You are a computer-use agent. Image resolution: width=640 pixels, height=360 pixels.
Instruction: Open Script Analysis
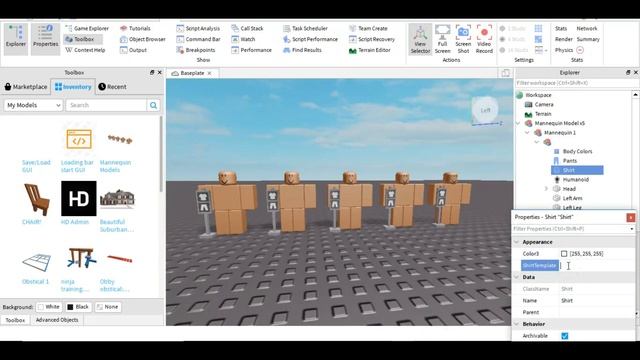[198, 28]
